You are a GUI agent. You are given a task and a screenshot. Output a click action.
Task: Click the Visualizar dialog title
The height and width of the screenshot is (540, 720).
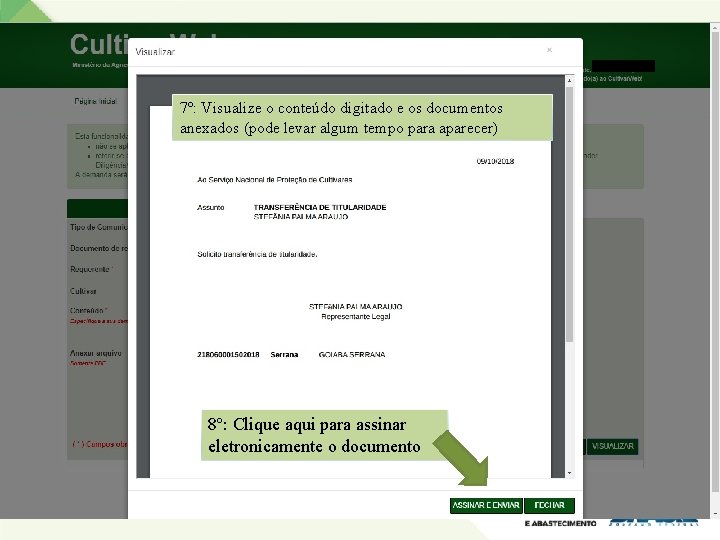click(155, 52)
